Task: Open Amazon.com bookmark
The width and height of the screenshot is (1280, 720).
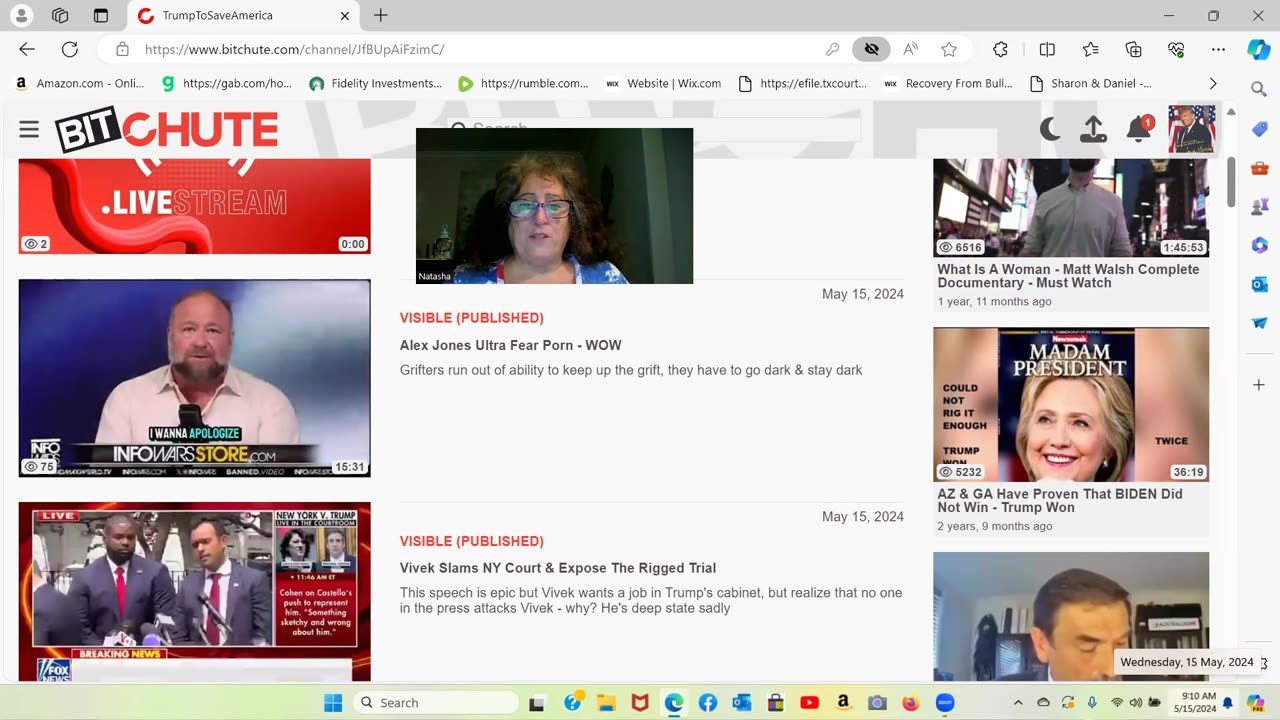Action: click(79, 83)
